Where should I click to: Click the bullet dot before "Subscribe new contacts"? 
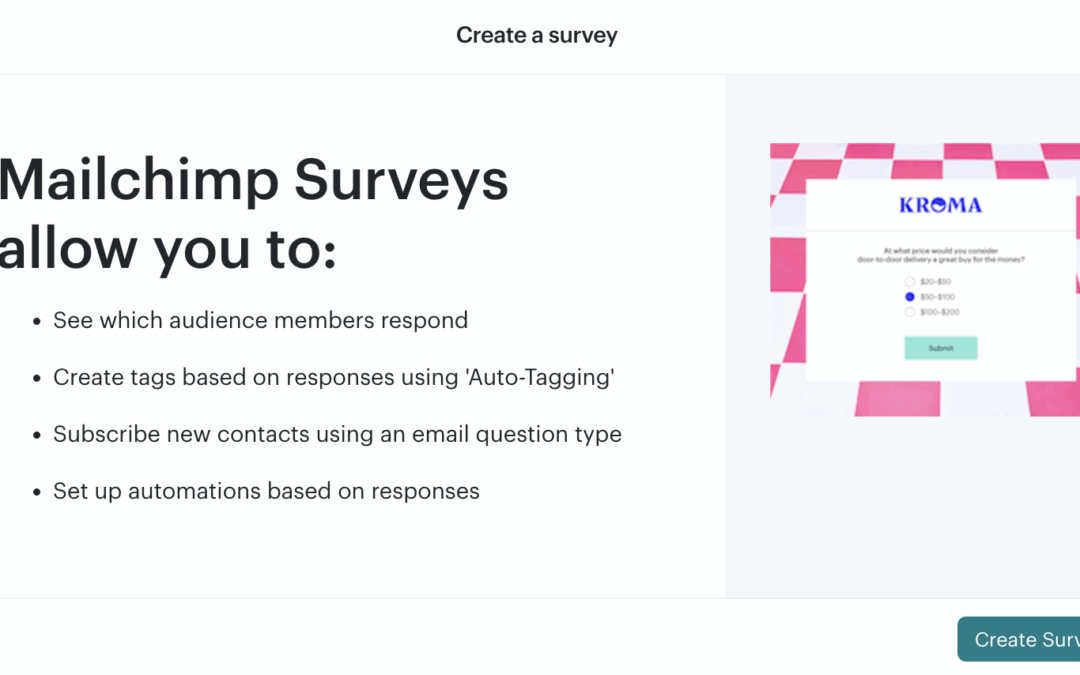37,436
